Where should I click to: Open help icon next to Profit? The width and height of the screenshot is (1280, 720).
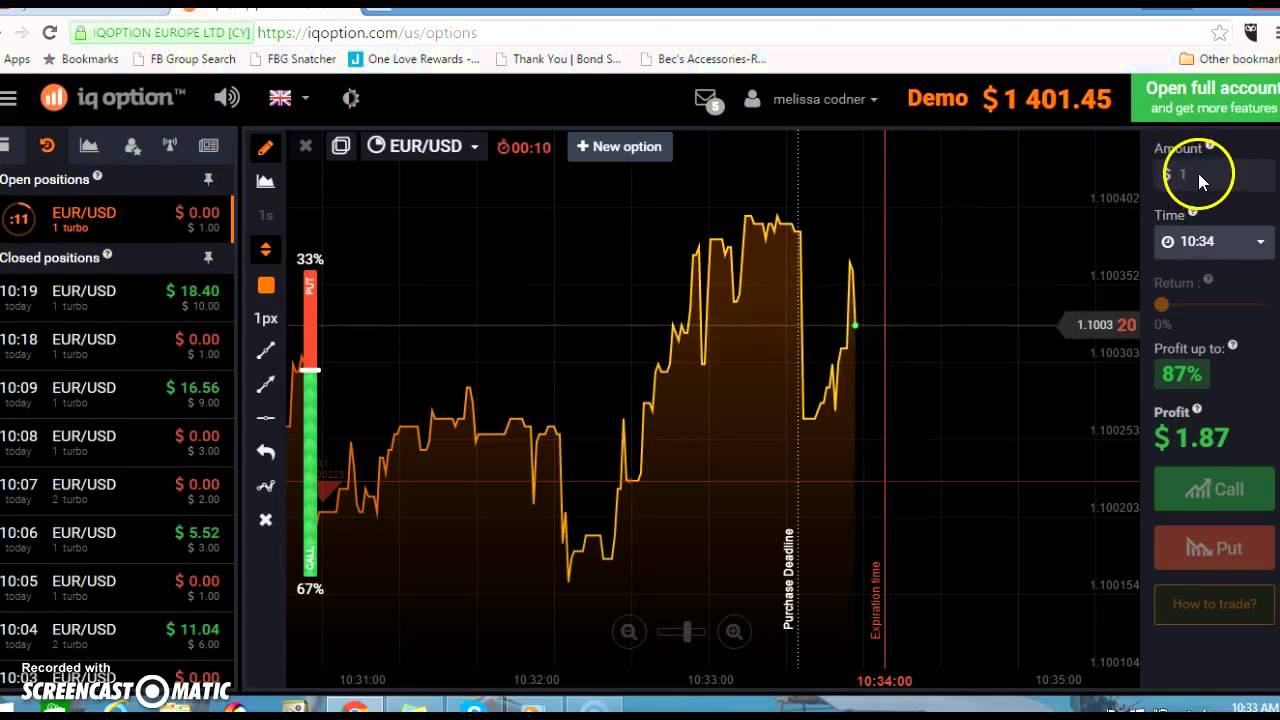point(1197,409)
